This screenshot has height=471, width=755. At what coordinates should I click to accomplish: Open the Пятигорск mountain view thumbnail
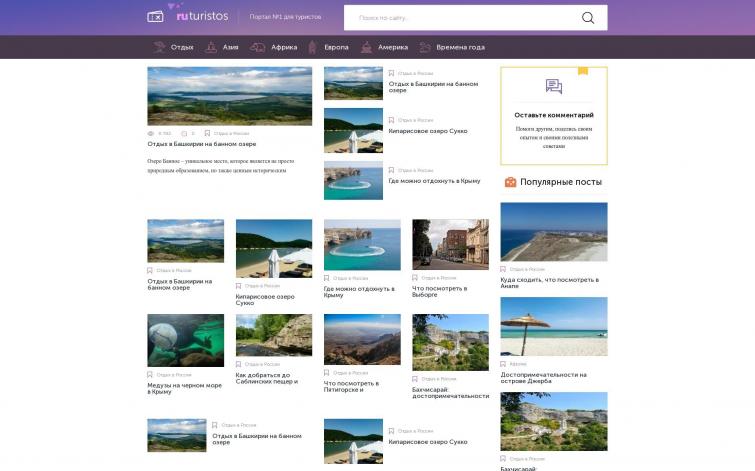(x=362, y=340)
